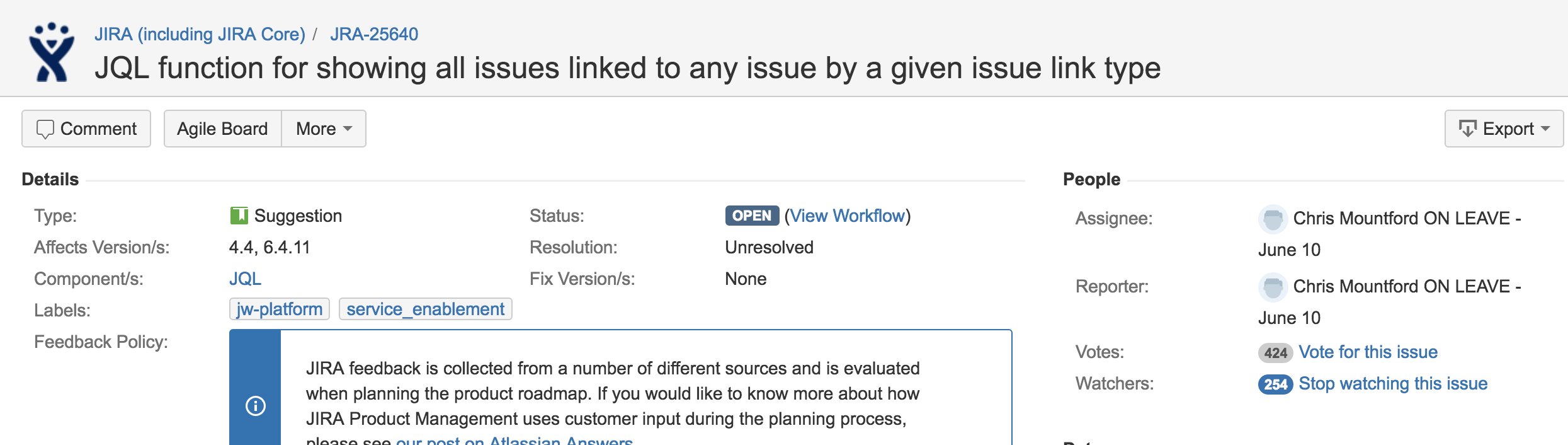This screenshot has width=1568, height=445.
Task: Open the Agile Board
Action: (222, 129)
